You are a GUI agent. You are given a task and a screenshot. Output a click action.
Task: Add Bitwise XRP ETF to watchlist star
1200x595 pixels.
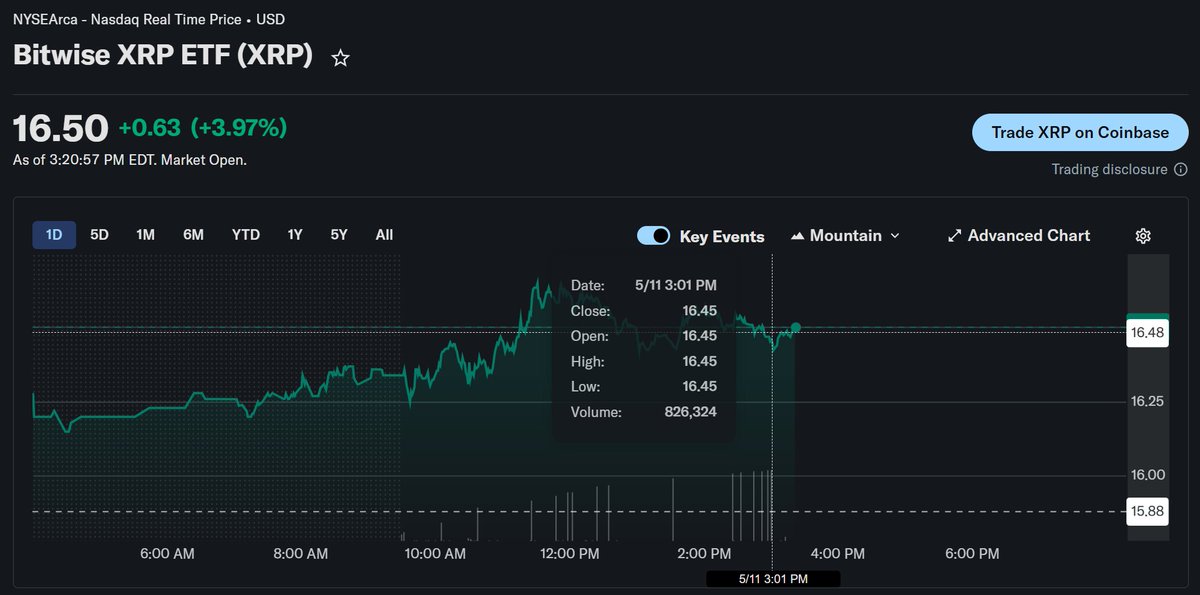(x=340, y=58)
